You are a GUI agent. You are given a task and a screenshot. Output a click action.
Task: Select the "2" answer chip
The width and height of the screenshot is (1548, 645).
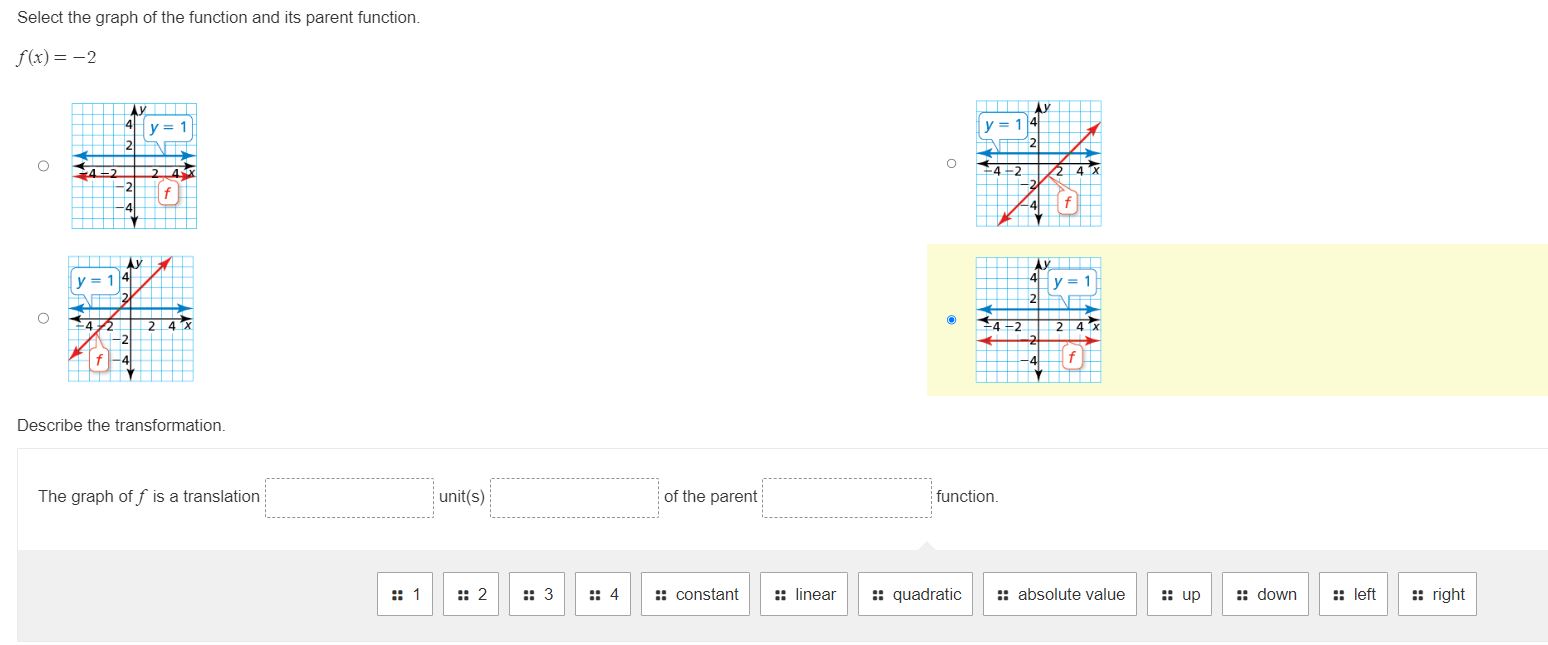(x=470, y=593)
